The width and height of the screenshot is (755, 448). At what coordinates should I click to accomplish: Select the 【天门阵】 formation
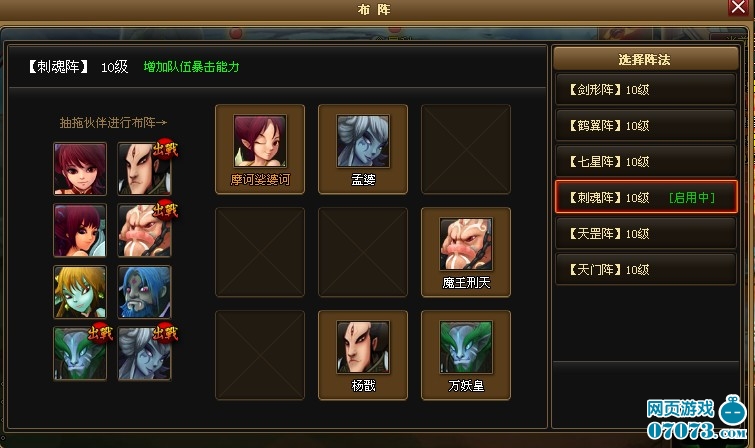point(646,269)
